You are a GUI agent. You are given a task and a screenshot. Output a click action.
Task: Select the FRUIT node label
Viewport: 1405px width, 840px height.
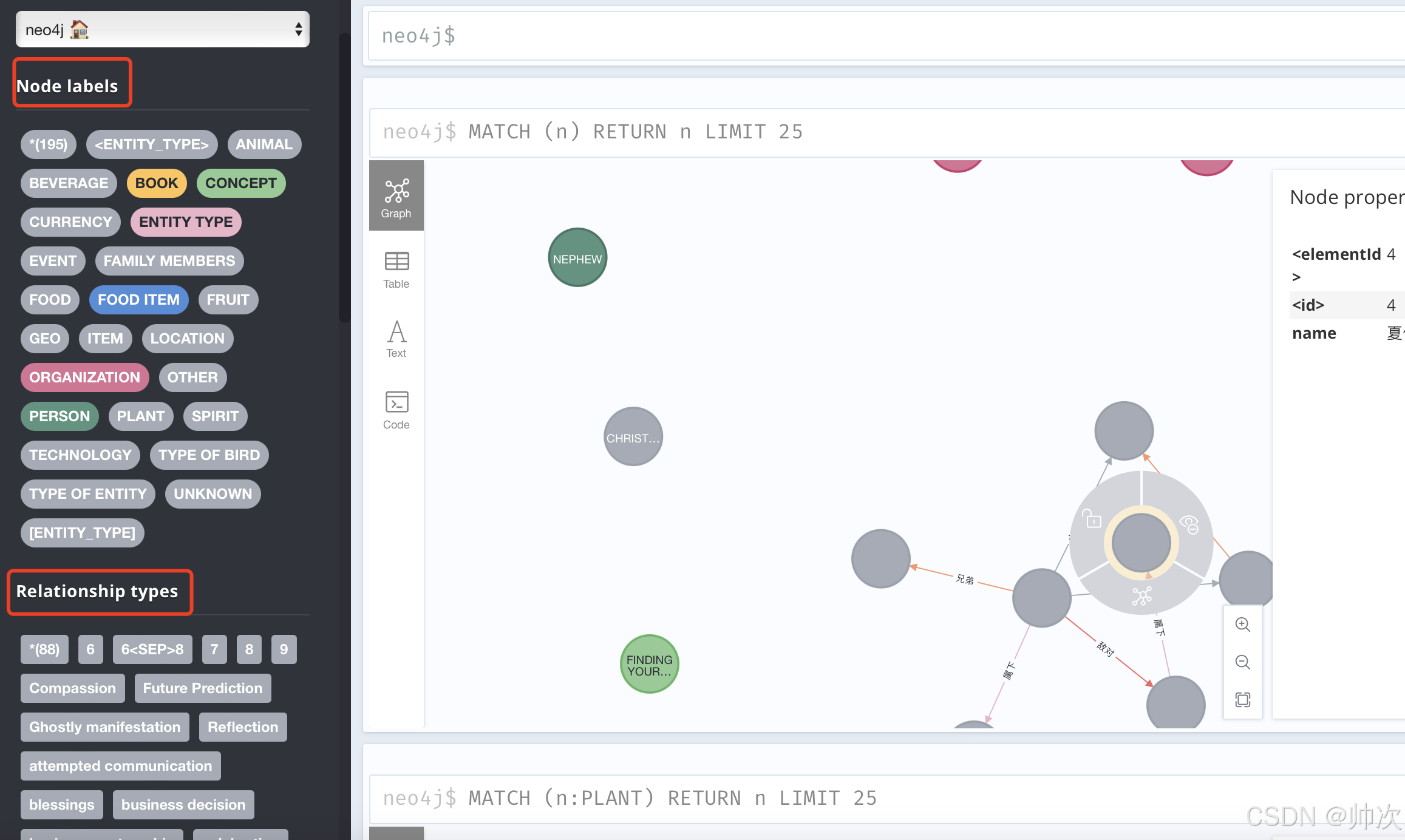[228, 300]
